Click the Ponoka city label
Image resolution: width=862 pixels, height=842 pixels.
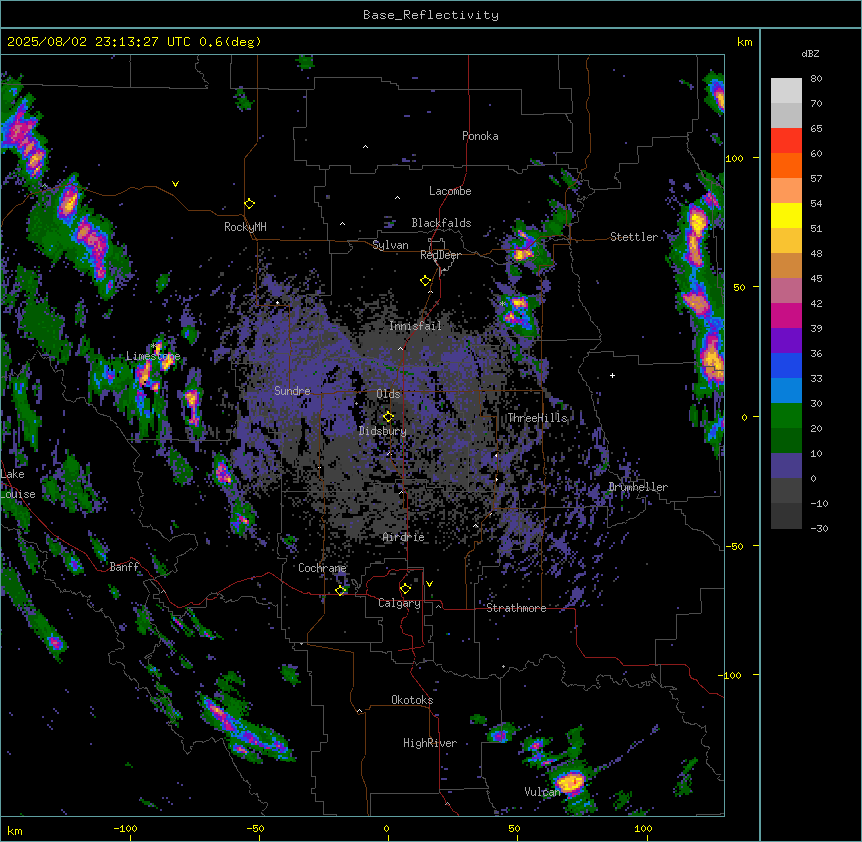480,136
